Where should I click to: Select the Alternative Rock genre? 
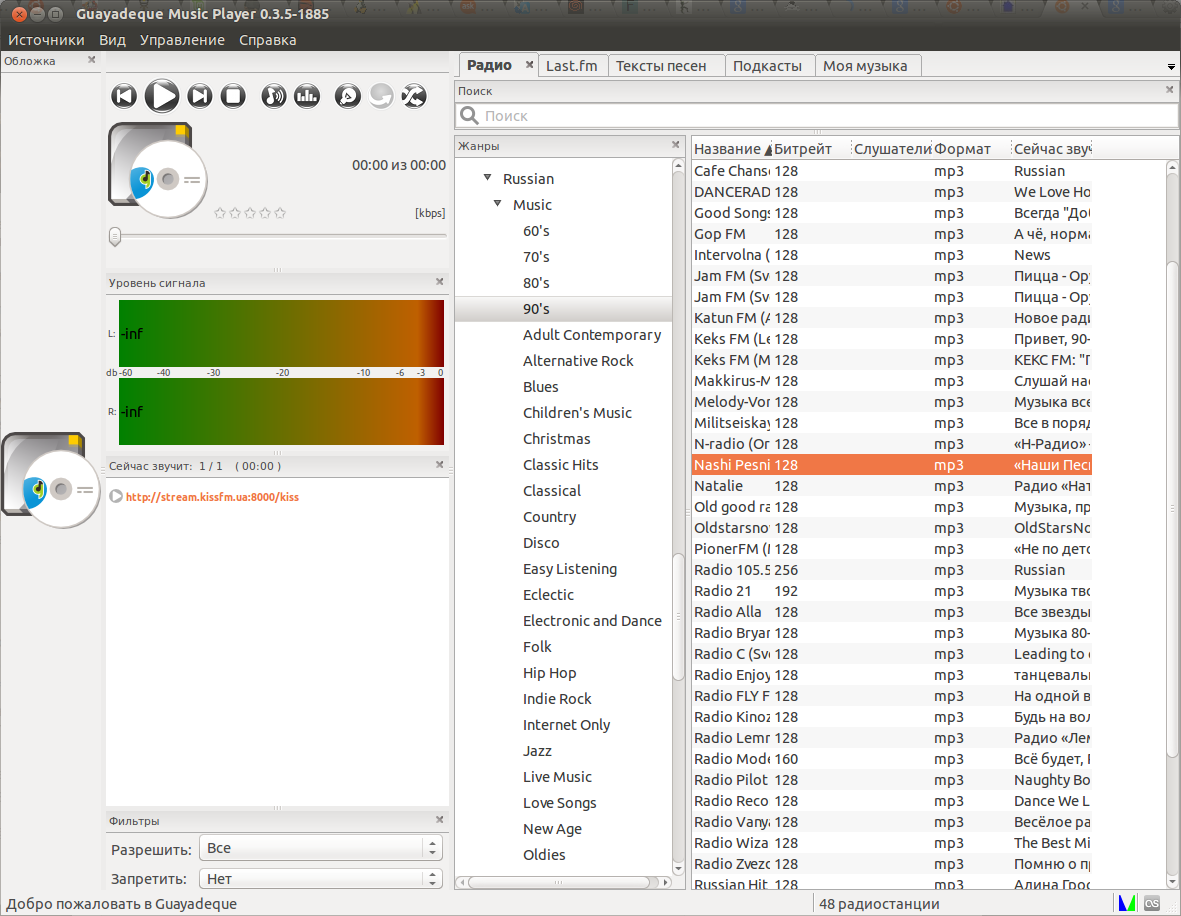pos(578,361)
